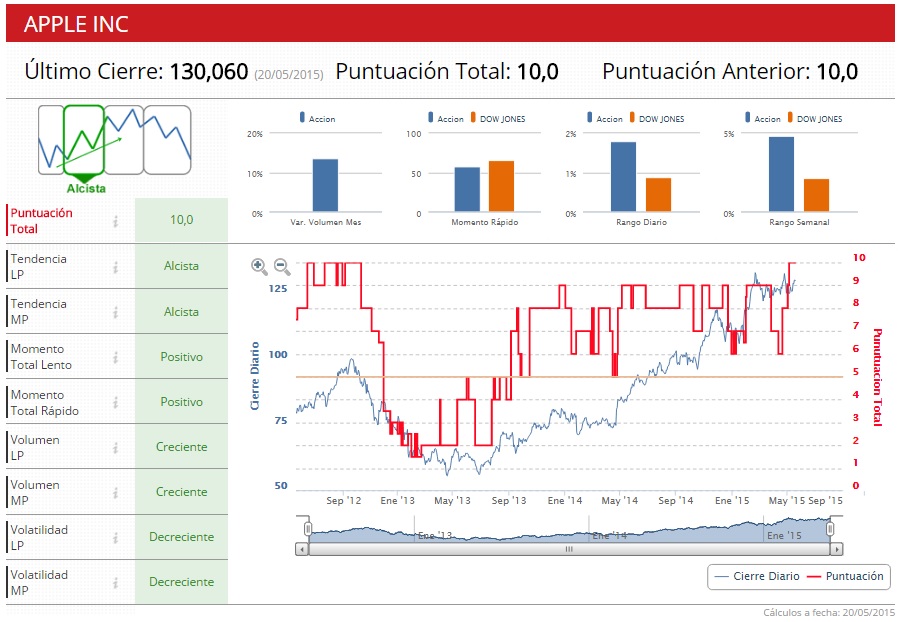Toggle Puntuación series in chart legend
901x622 pixels.
845,576
